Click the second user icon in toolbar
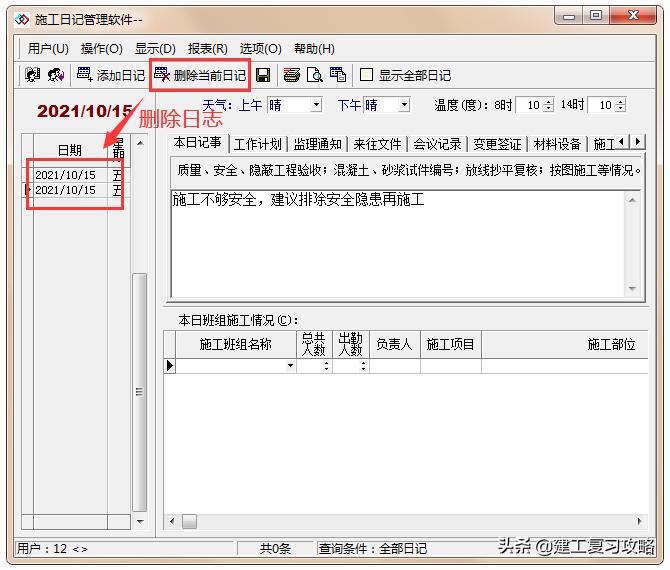670x570 pixels. (56, 75)
